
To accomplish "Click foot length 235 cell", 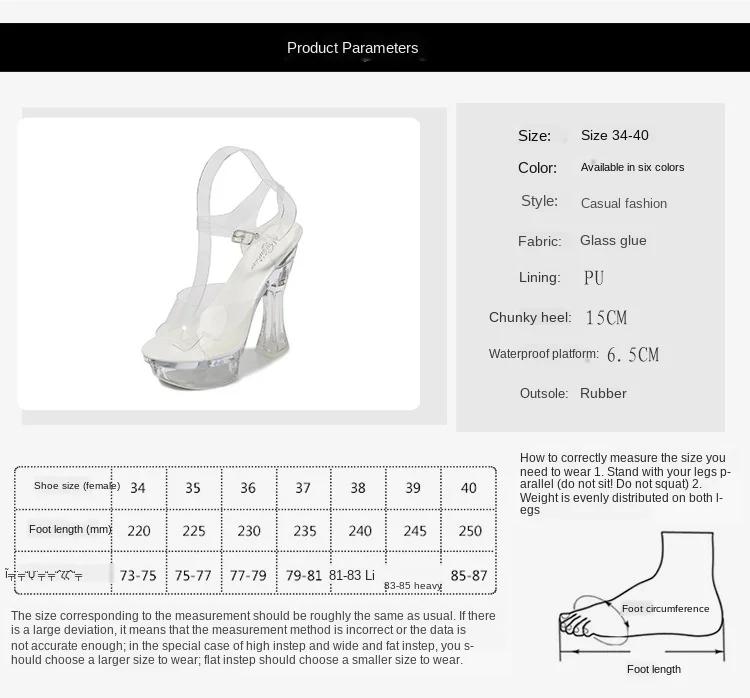I will tap(305, 531).
